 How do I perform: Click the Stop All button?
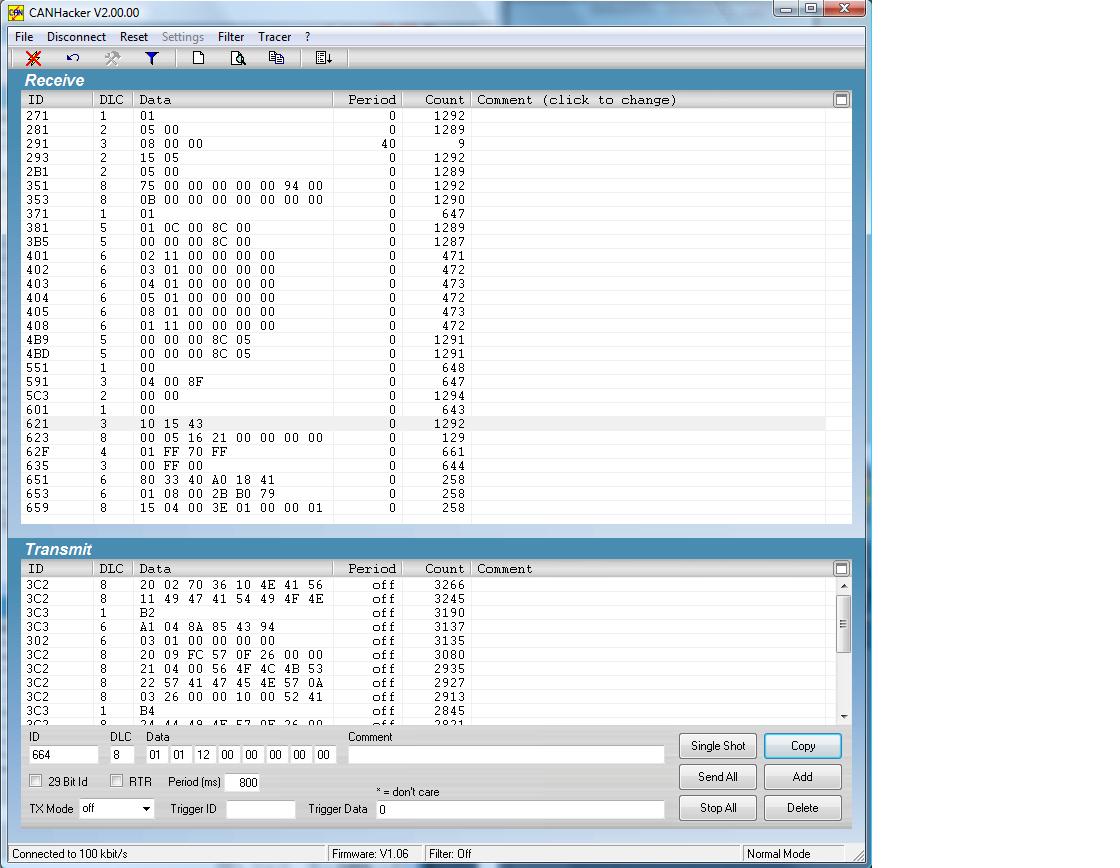pyautogui.click(x=718, y=808)
